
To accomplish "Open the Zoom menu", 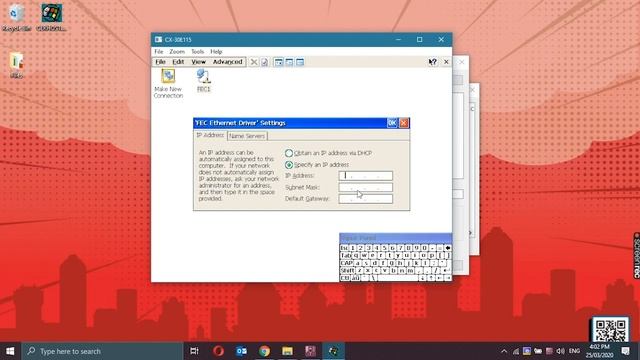I will click(x=177, y=52).
